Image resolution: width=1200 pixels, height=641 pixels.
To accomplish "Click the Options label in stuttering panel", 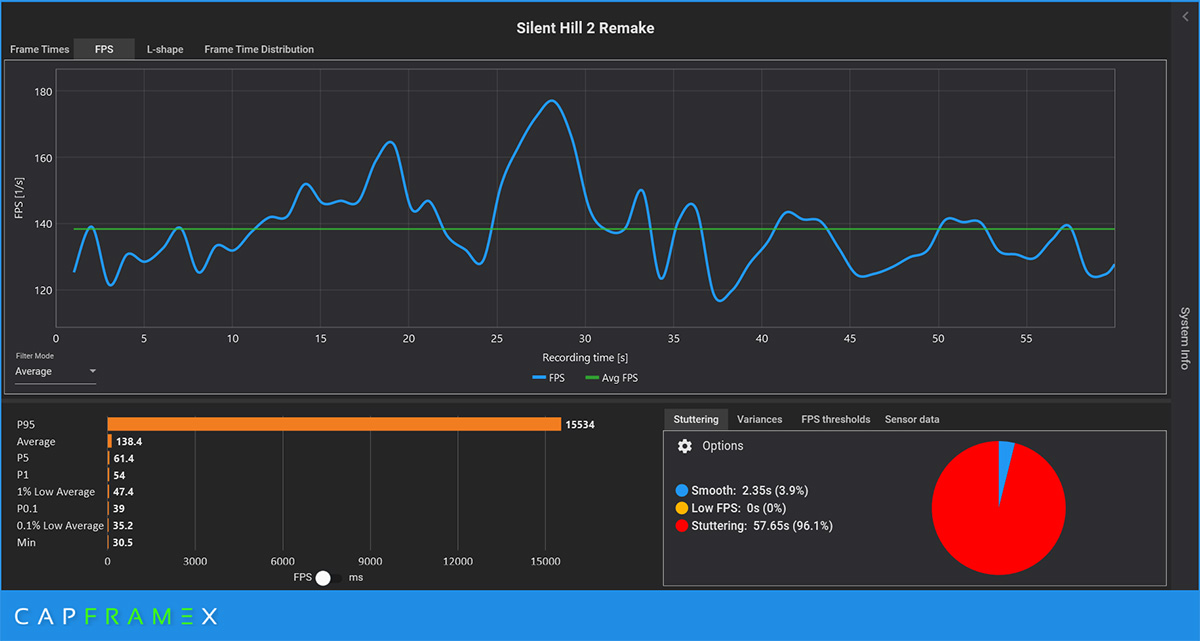I will point(723,446).
